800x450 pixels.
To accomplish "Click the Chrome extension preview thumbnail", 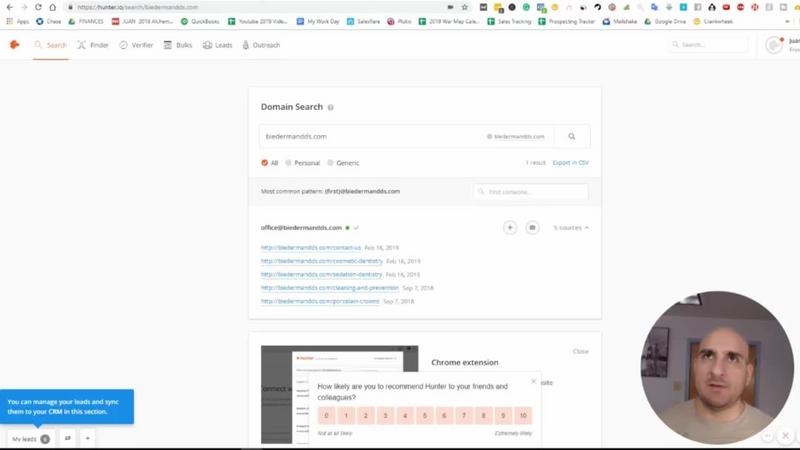I will (x=339, y=394).
